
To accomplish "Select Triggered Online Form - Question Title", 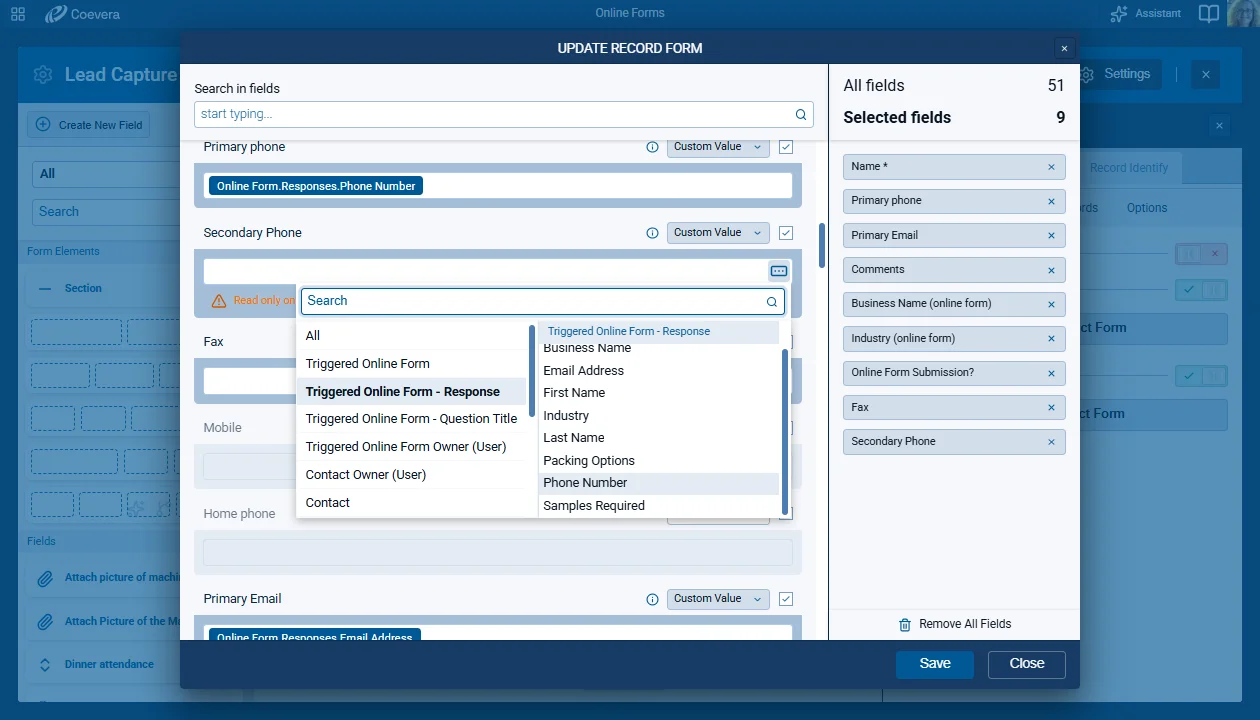I will pyautogui.click(x=411, y=419).
